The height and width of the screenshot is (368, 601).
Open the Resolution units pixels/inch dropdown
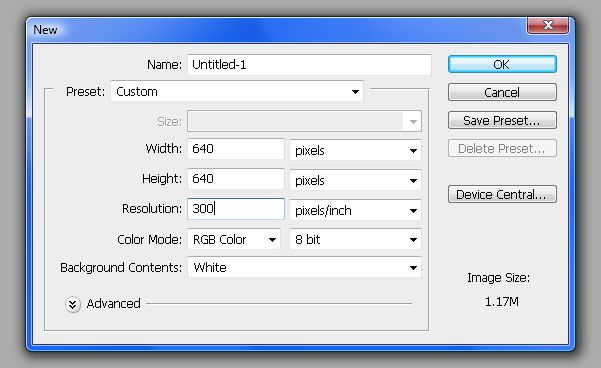355,210
